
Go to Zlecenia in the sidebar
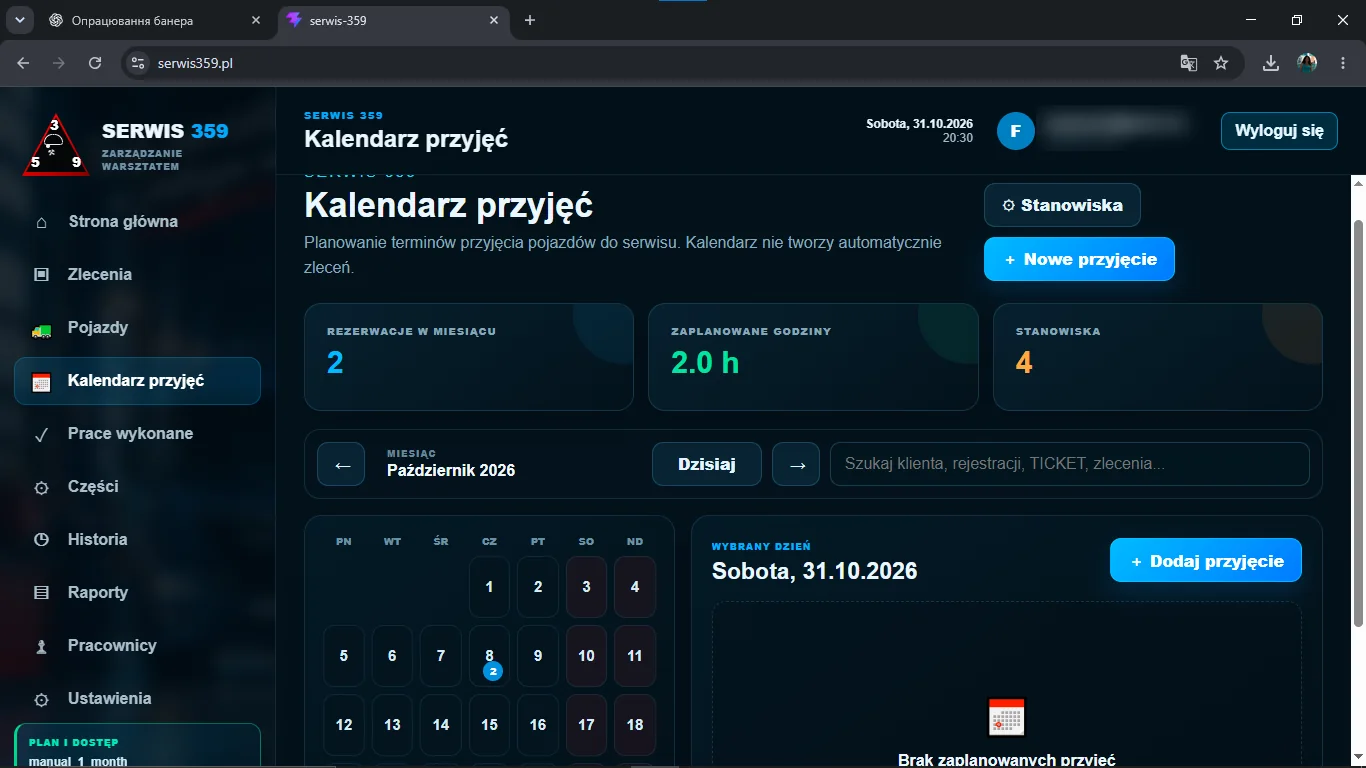(137, 275)
